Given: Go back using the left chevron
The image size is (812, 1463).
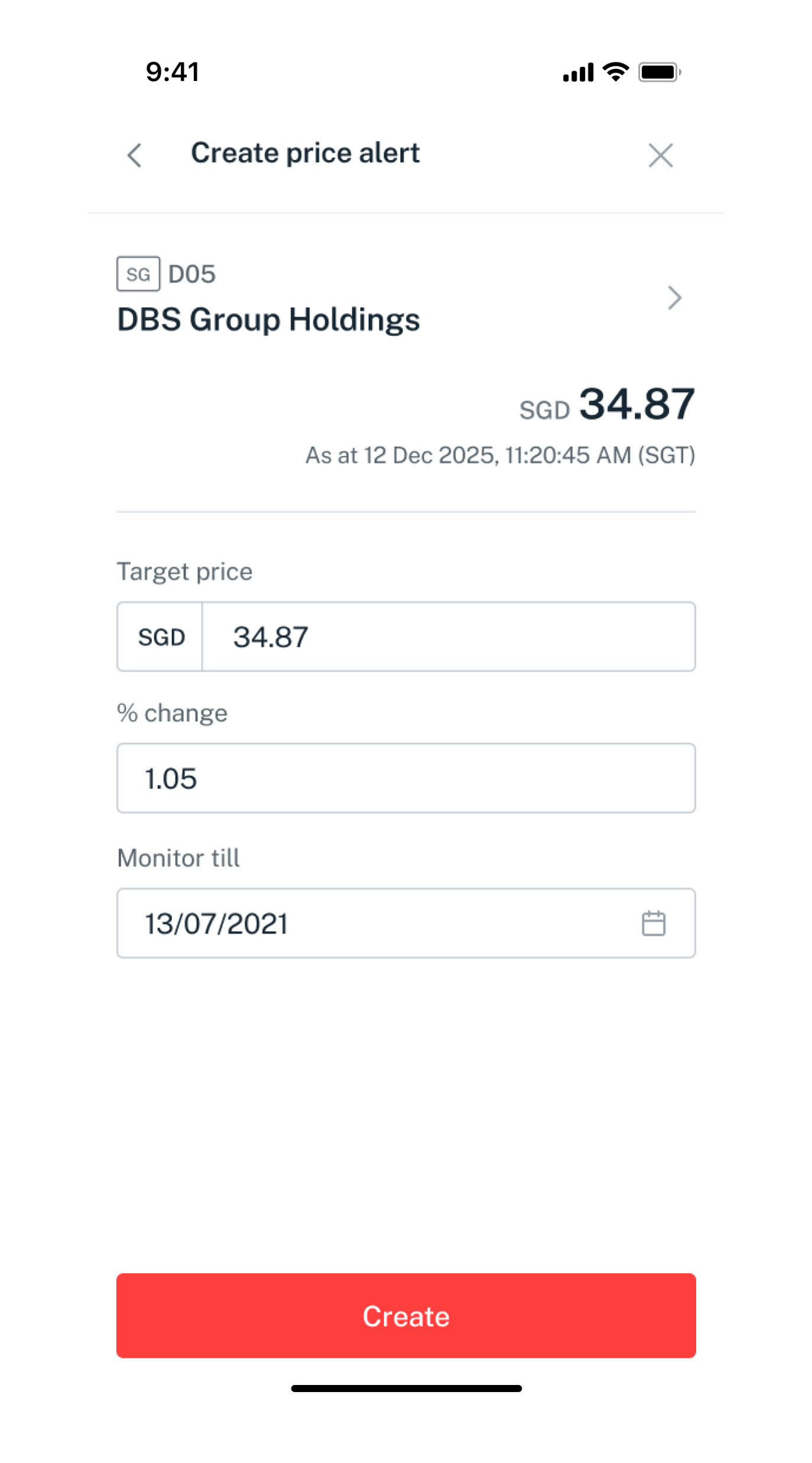Looking at the screenshot, I should (x=135, y=155).
